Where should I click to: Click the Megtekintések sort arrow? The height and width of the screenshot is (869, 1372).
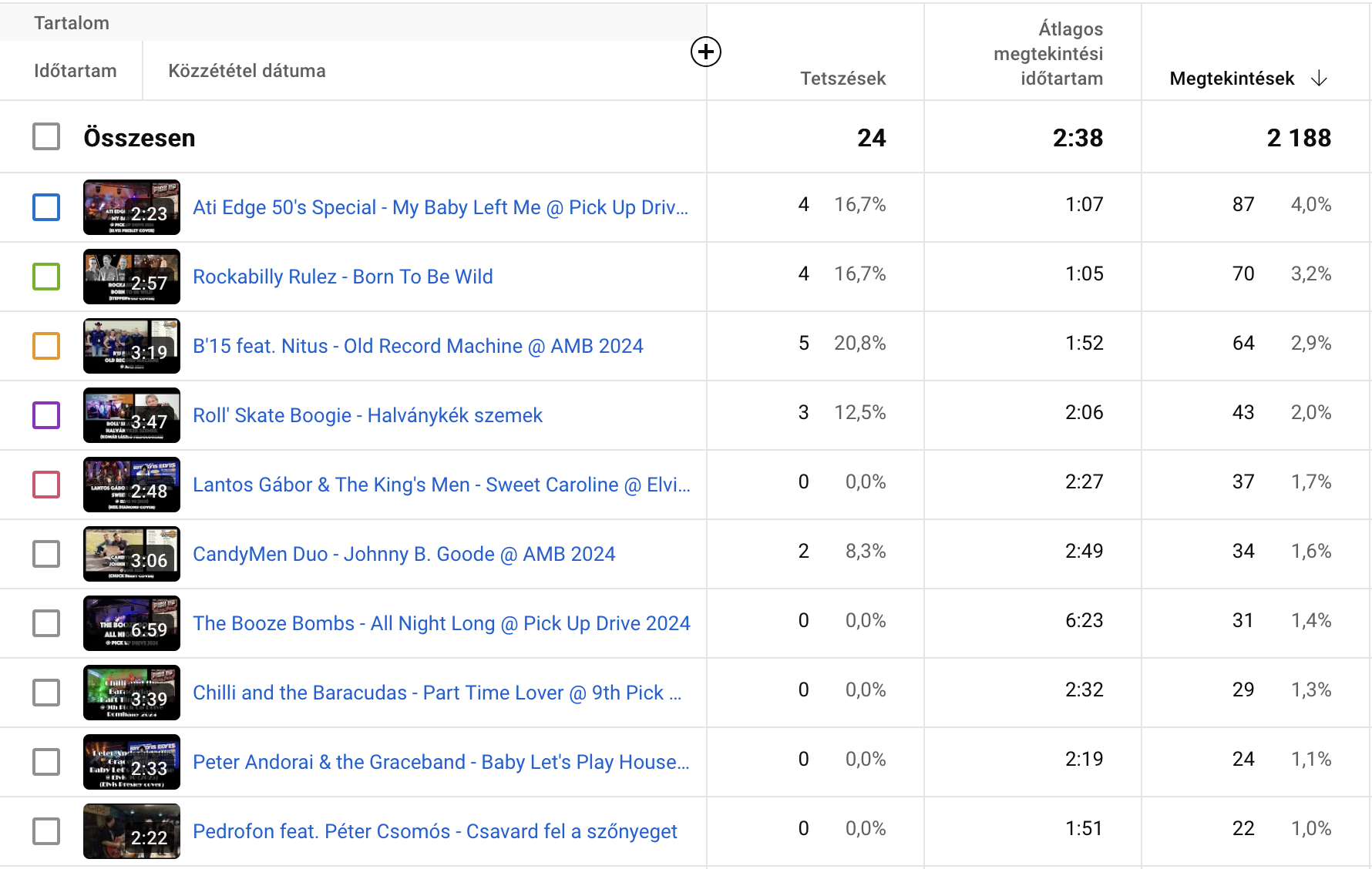point(1319,79)
